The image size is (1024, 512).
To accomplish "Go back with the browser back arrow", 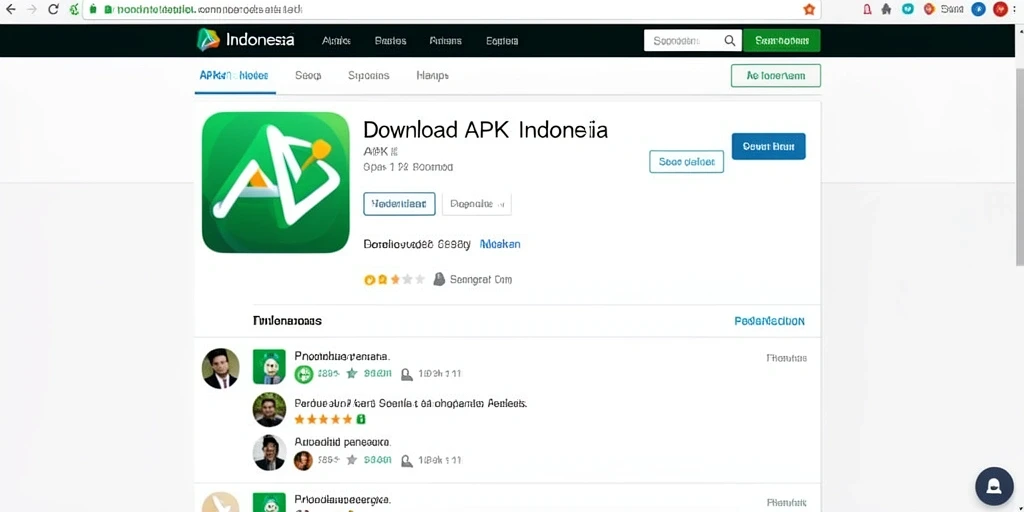I will point(10,10).
